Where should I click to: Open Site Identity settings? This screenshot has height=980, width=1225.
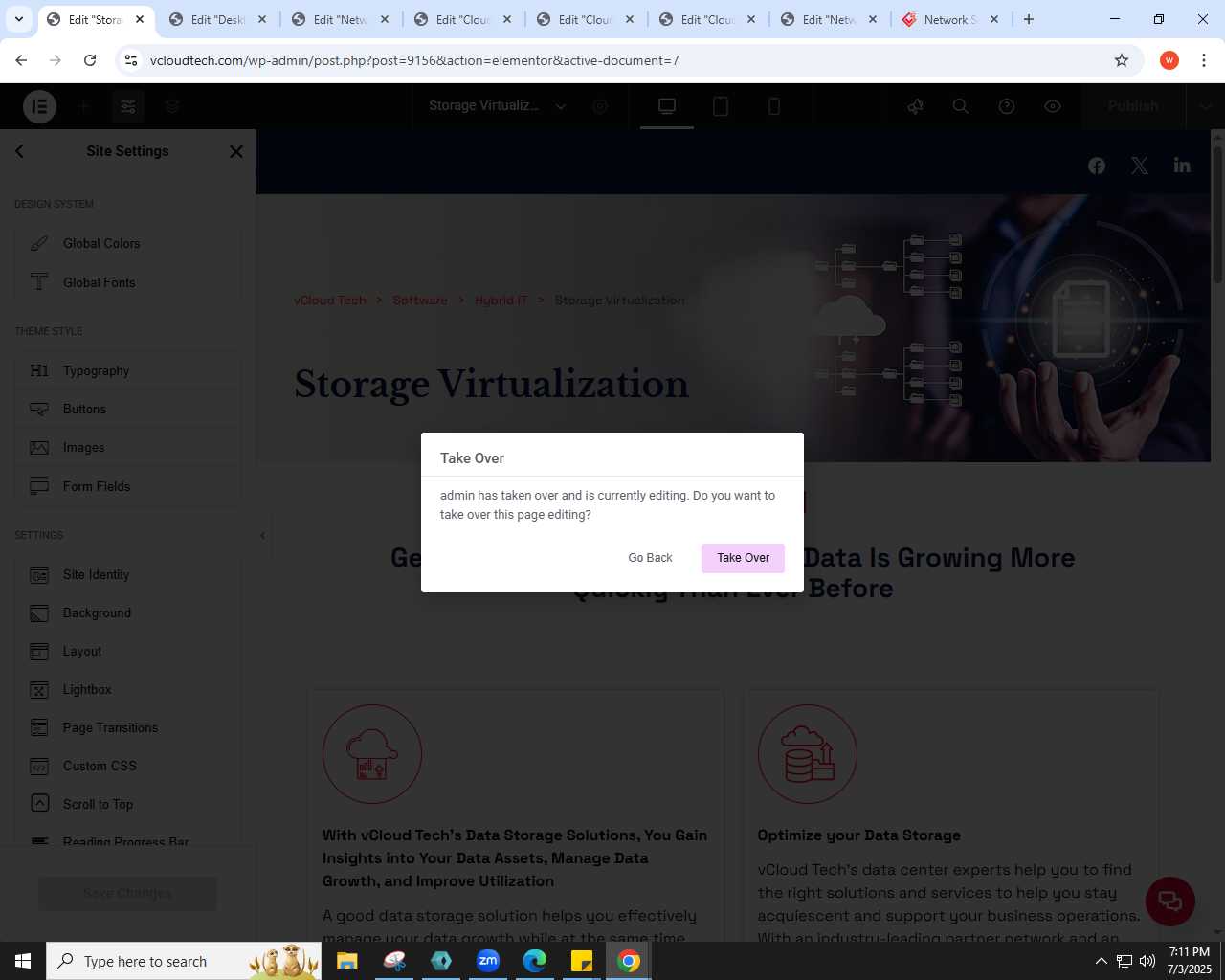coord(127,575)
